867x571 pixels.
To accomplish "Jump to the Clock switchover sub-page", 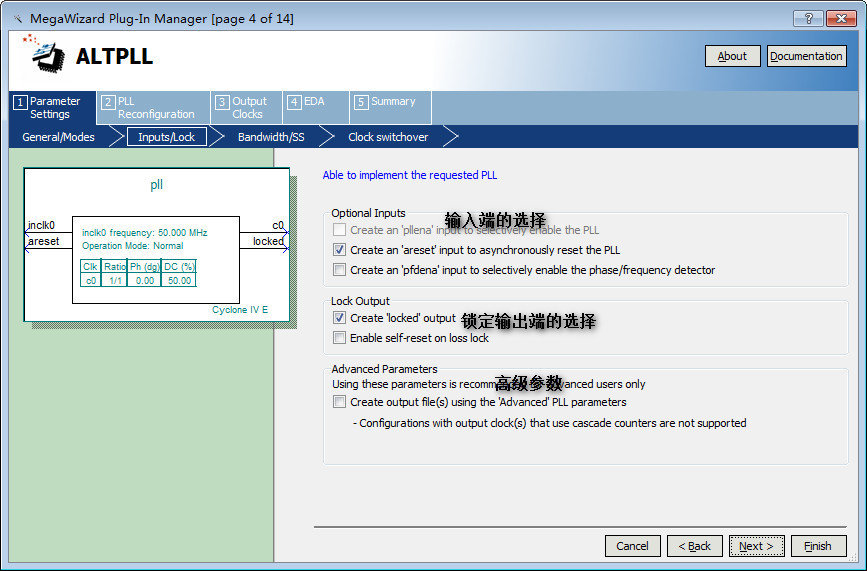I will [388, 137].
